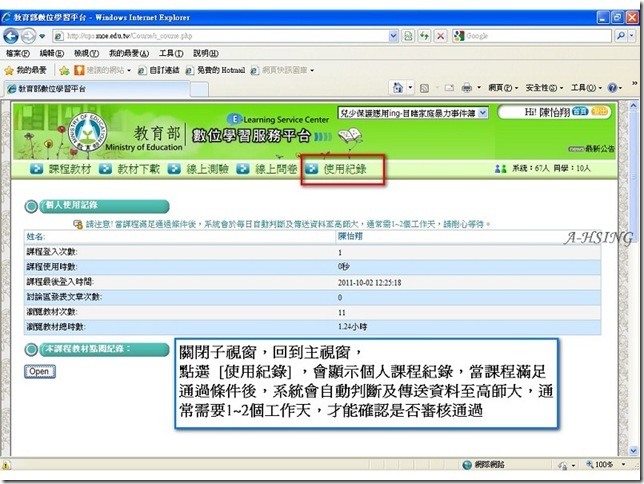Click the green refresh page icon
644x484 pixels.
[x=424, y=36]
